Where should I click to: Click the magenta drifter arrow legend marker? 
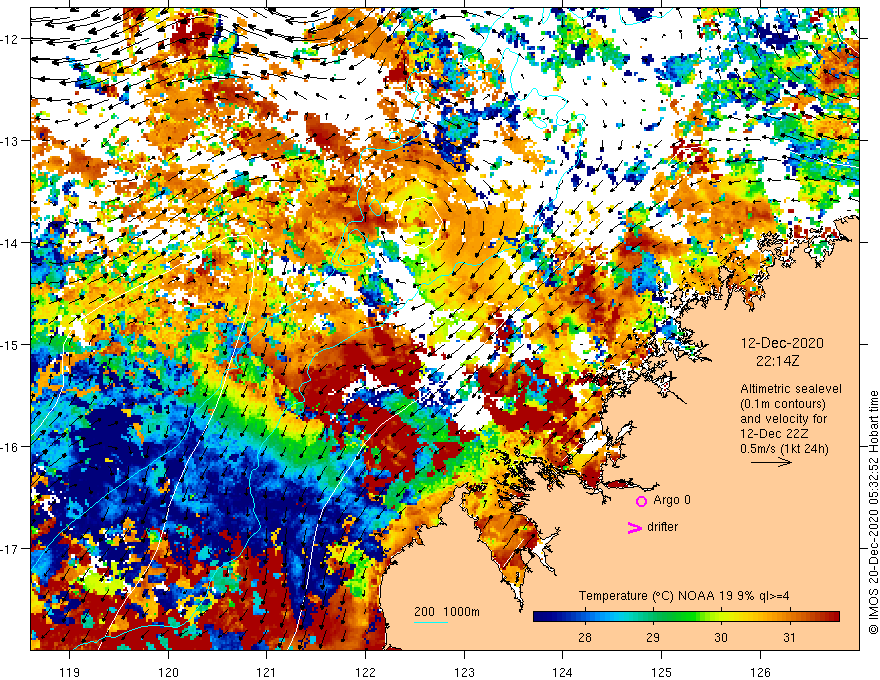coord(634,528)
